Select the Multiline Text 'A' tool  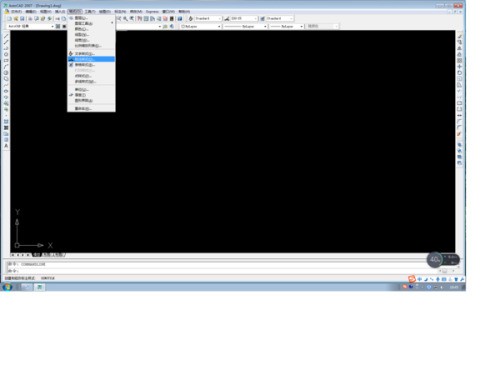(x=6, y=146)
